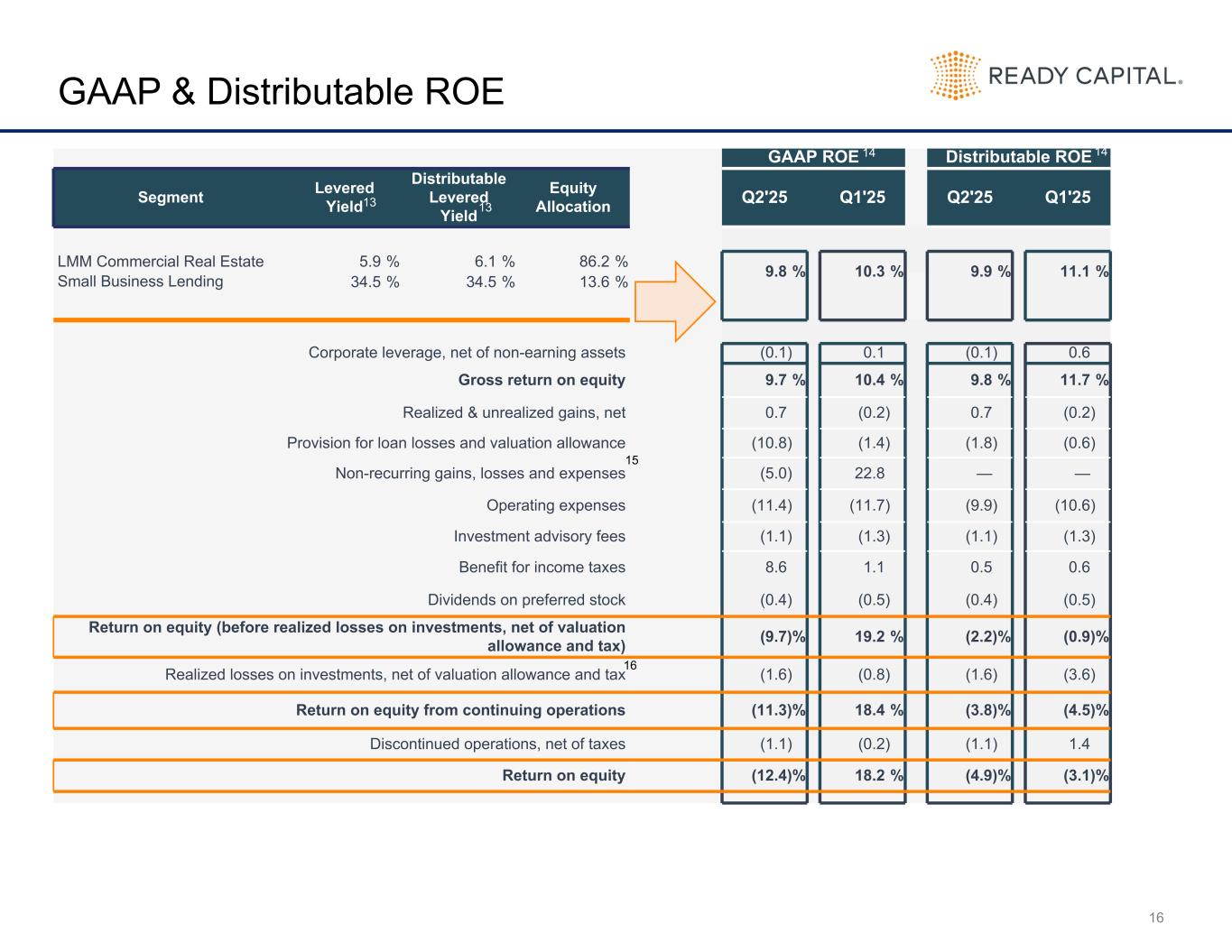
Task: Click the orange right-pointing arrow graphic
Action: point(675,301)
